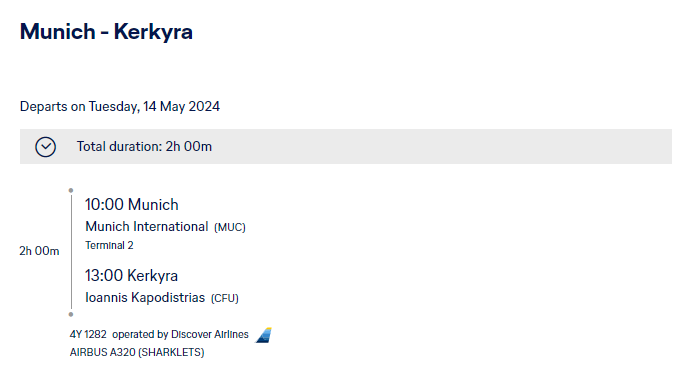This screenshot has height=366, width=693.
Task: Click the CFU airport code
Action: [x=225, y=298]
